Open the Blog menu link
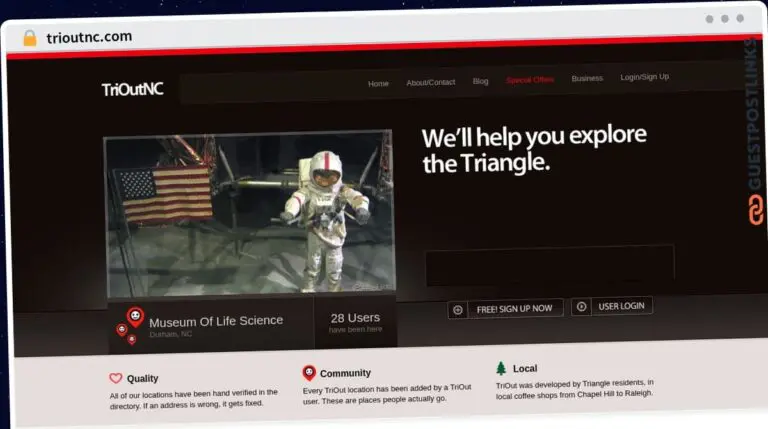Screen dimensions: 768x429 click(481, 81)
